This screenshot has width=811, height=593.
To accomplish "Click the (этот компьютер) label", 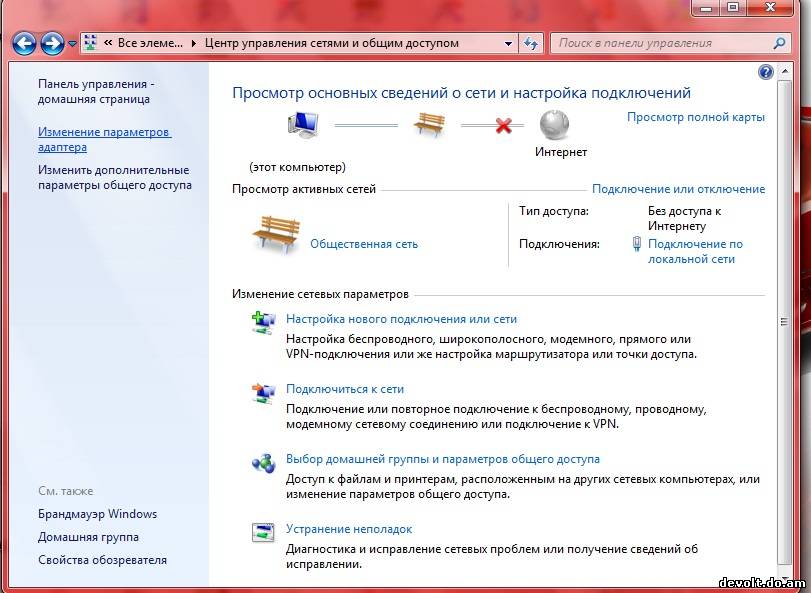I will (x=297, y=167).
